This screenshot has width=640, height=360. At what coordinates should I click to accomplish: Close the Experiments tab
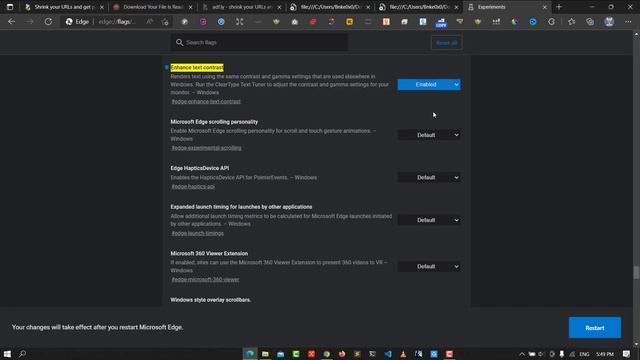(544, 7)
